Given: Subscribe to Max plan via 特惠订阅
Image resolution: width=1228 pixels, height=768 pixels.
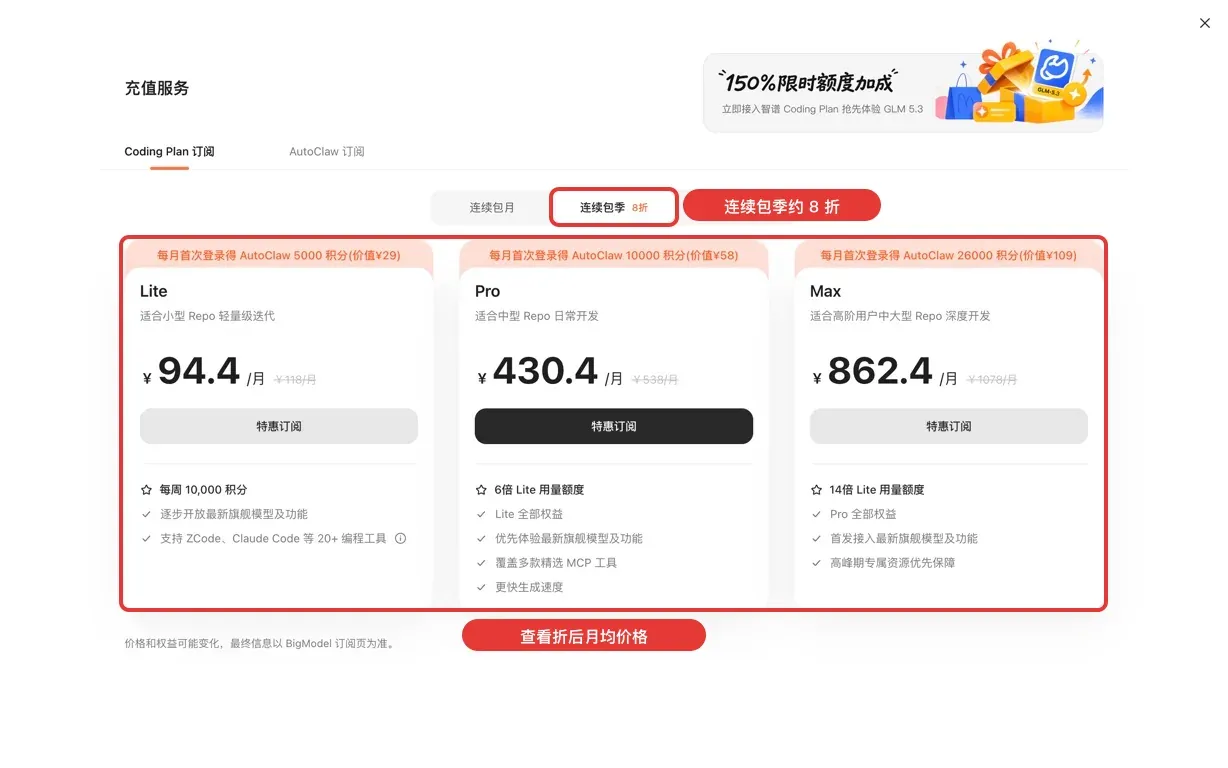Looking at the screenshot, I should pyautogui.click(x=949, y=426).
